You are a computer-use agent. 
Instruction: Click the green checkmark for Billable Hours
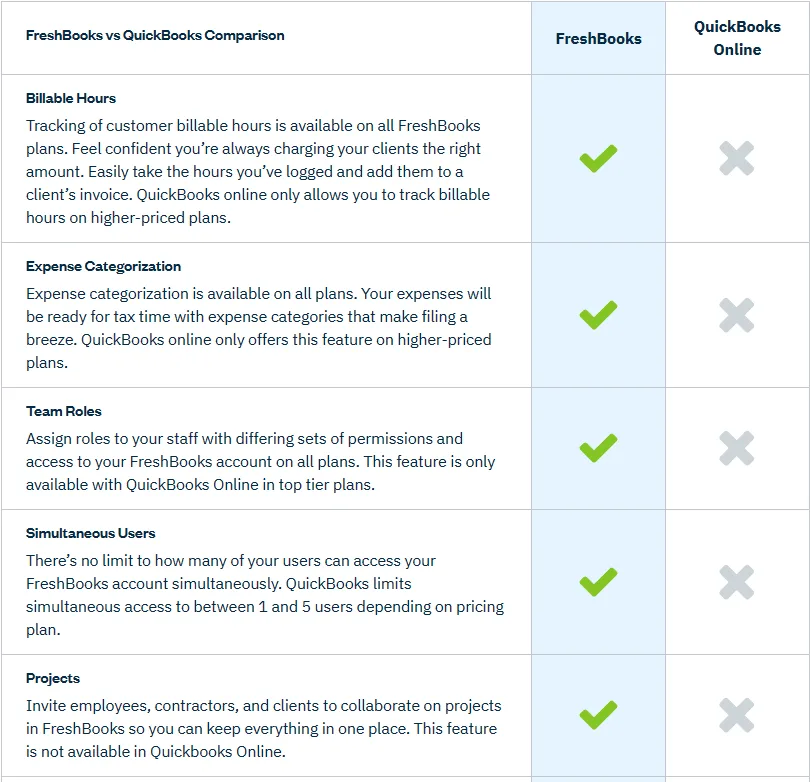(x=598, y=158)
